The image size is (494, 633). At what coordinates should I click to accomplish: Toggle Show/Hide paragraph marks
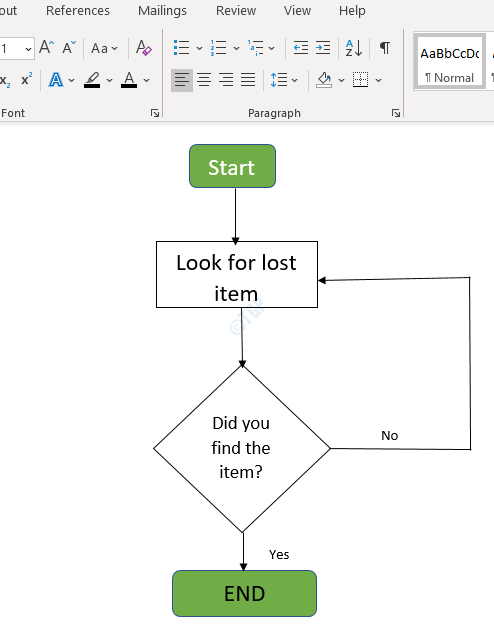tap(385, 48)
